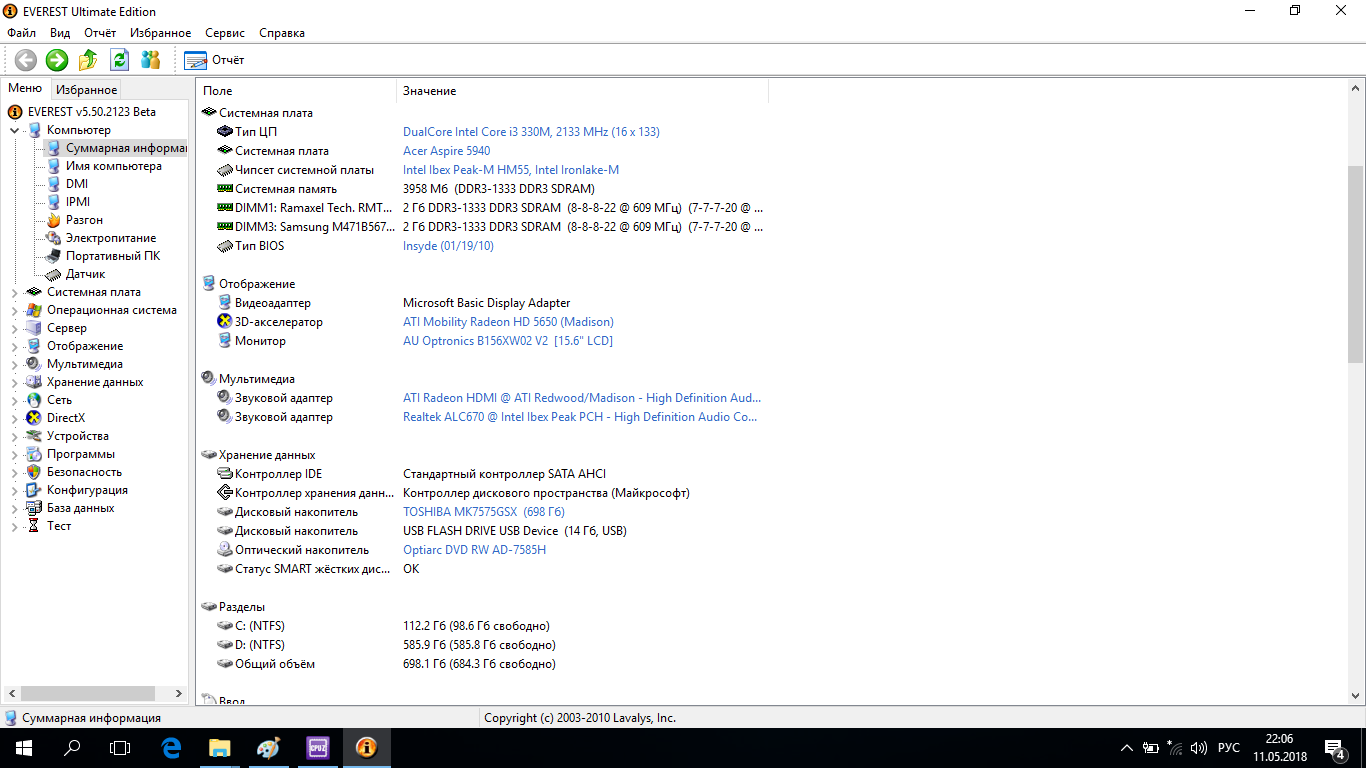Expand the Хранение данных tree node
Viewport: 1366px width, 768px height.
click(15, 382)
